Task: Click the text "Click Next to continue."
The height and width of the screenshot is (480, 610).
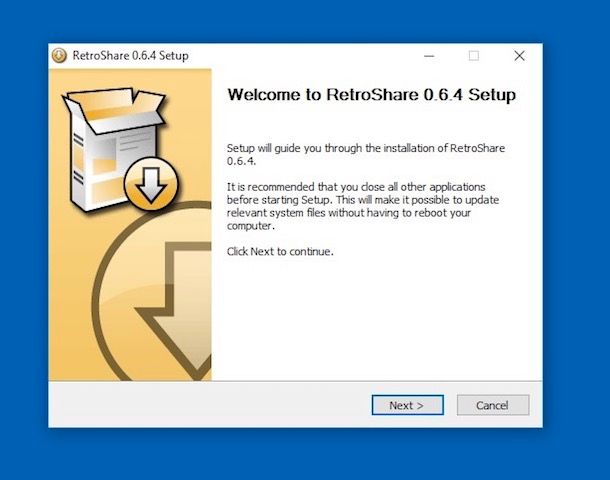Action: point(280,252)
